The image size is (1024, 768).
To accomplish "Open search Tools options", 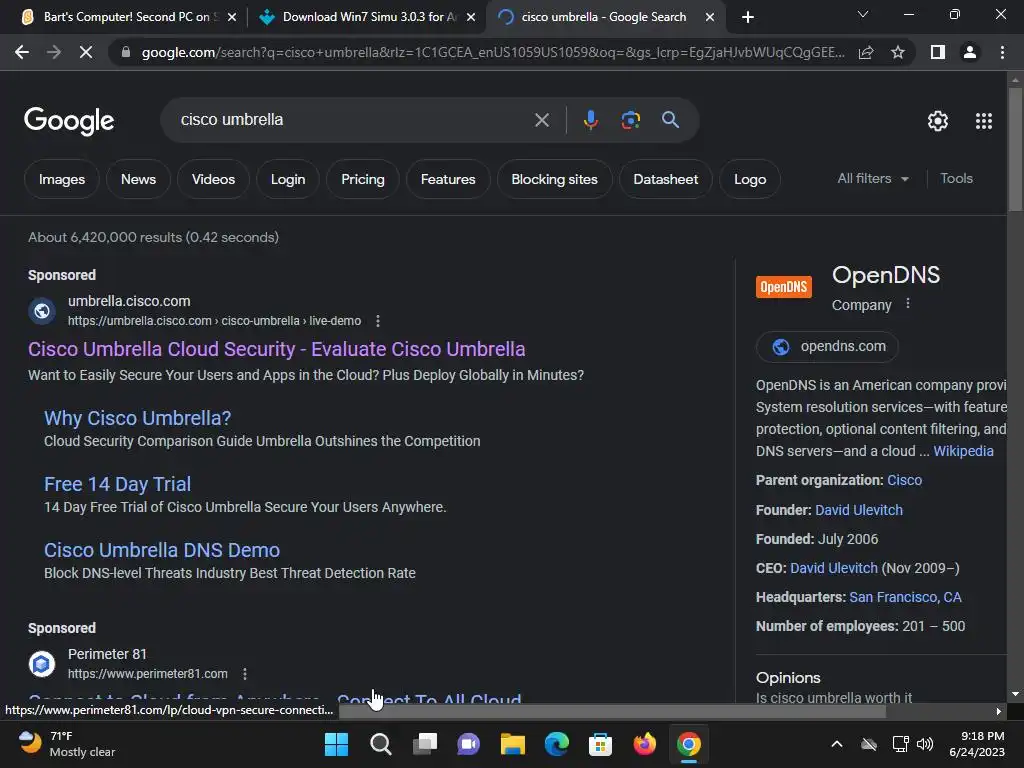I will pyautogui.click(x=956, y=178).
